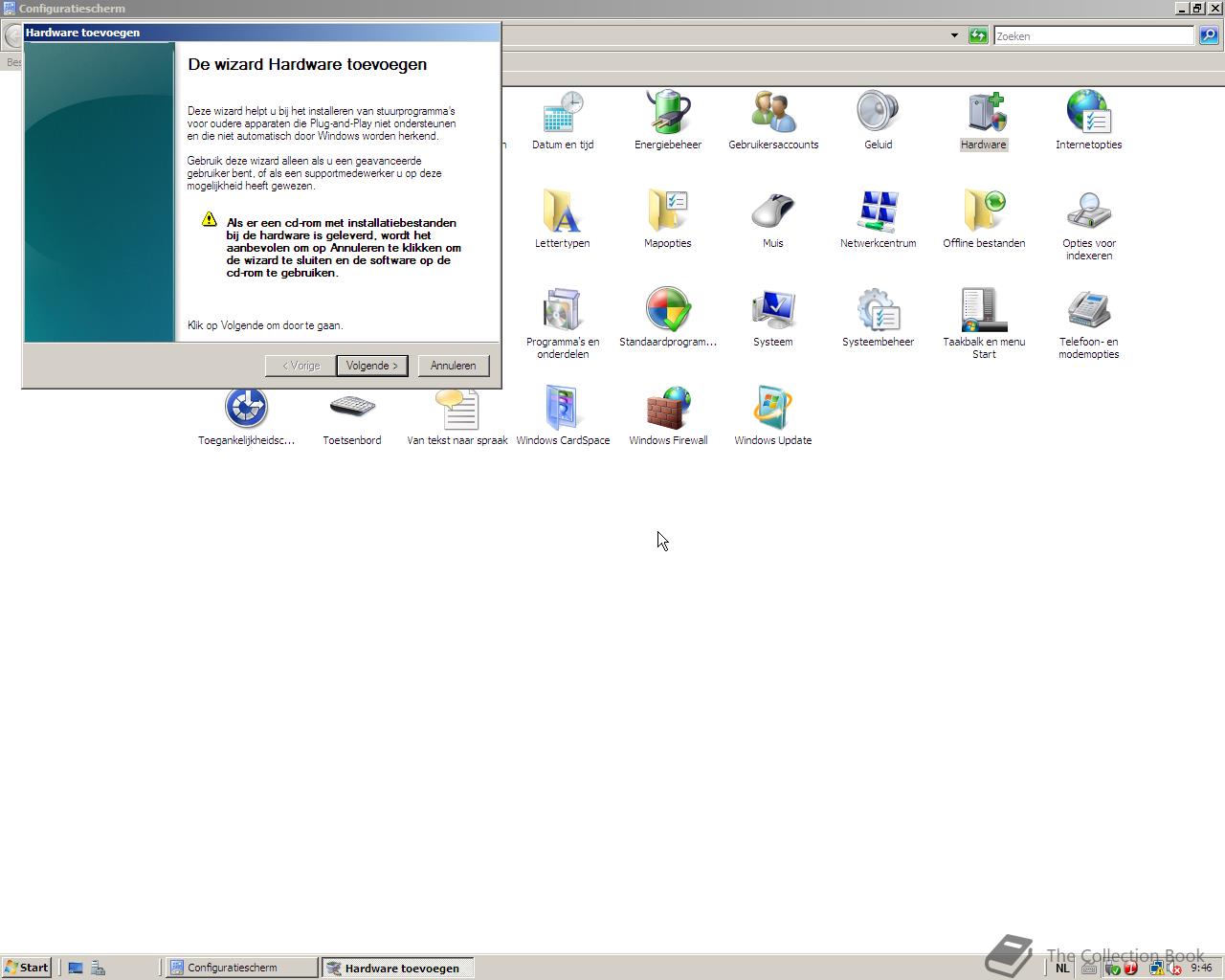Open Taakbalk en menu Start
Viewport: 1225px width, 980px height.
pos(984,323)
